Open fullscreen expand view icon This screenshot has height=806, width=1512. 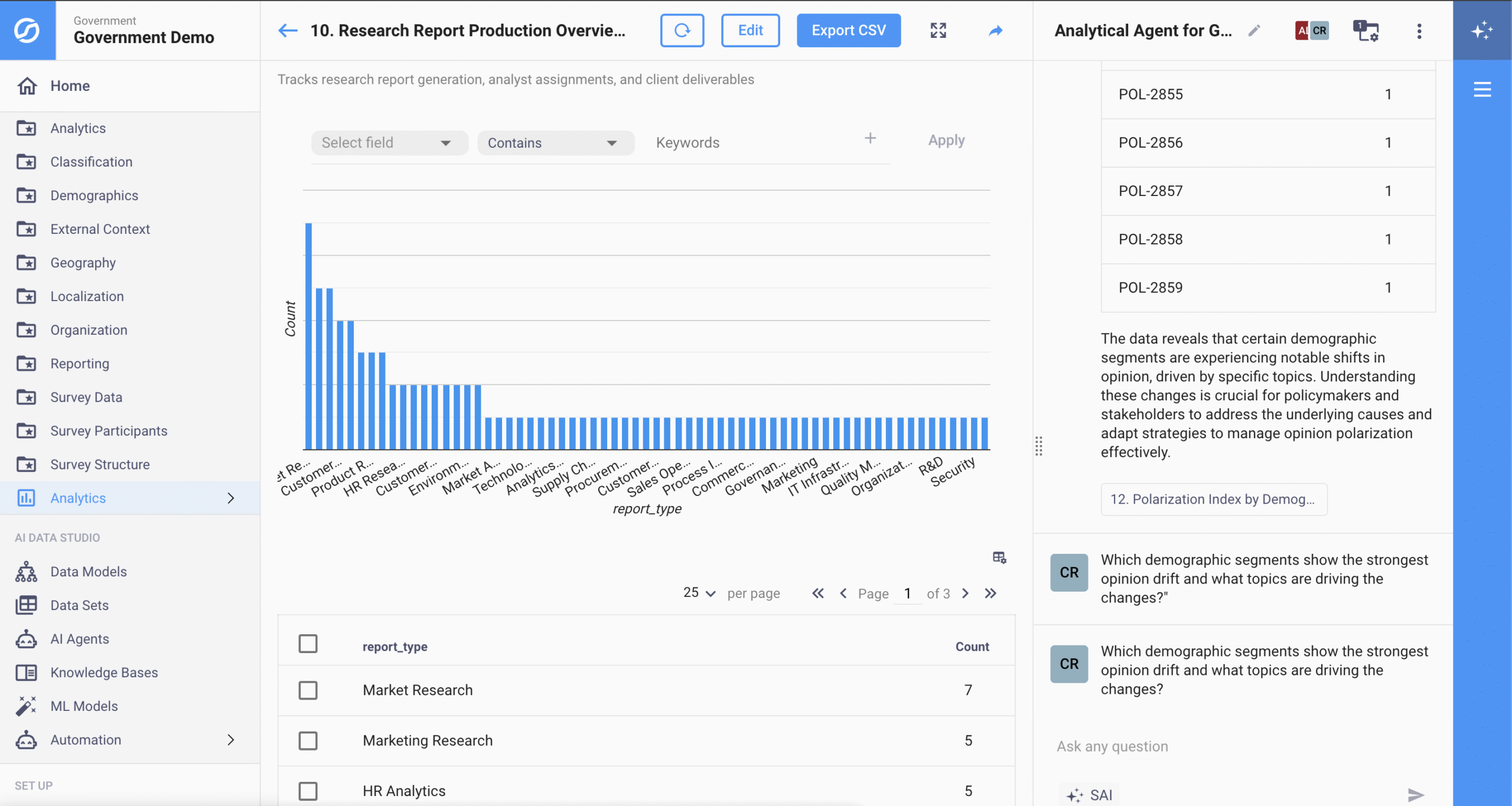click(938, 30)
